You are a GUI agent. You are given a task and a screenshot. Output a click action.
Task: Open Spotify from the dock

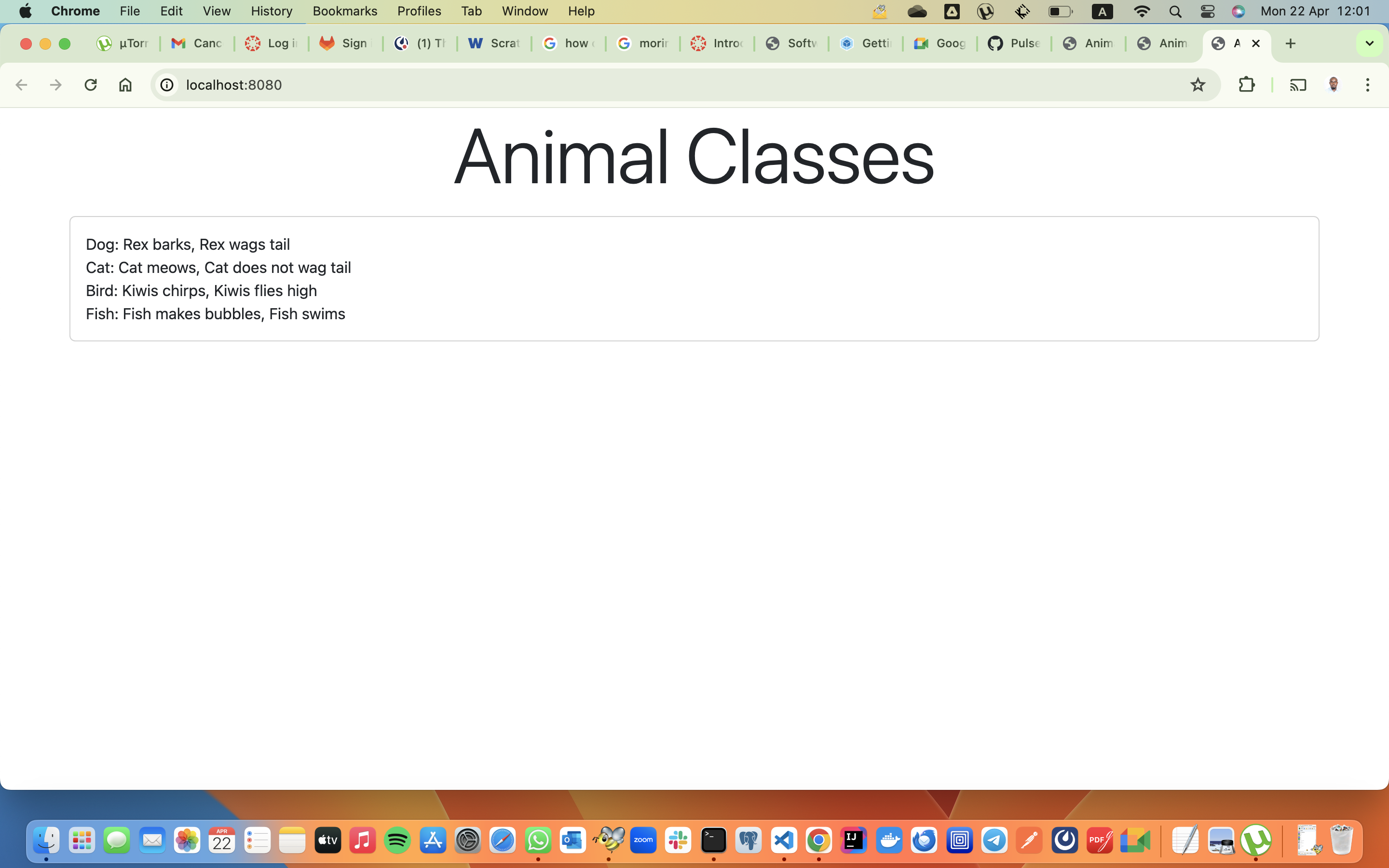(397, 841)
